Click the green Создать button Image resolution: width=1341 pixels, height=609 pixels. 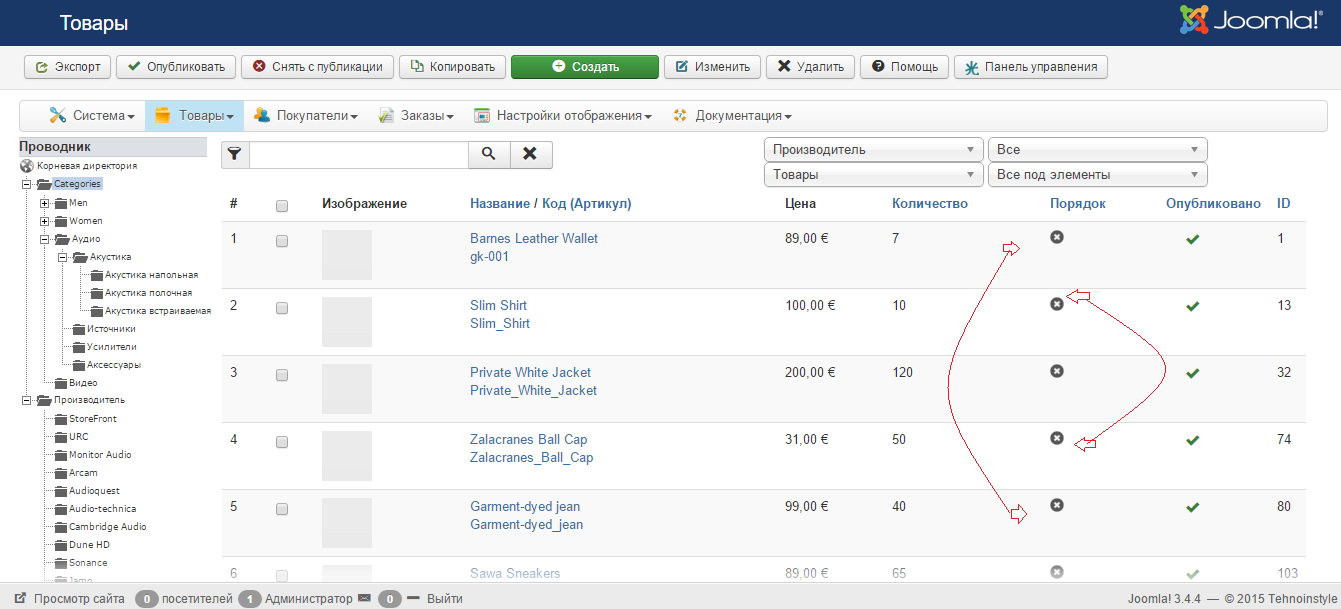point(585,67)
